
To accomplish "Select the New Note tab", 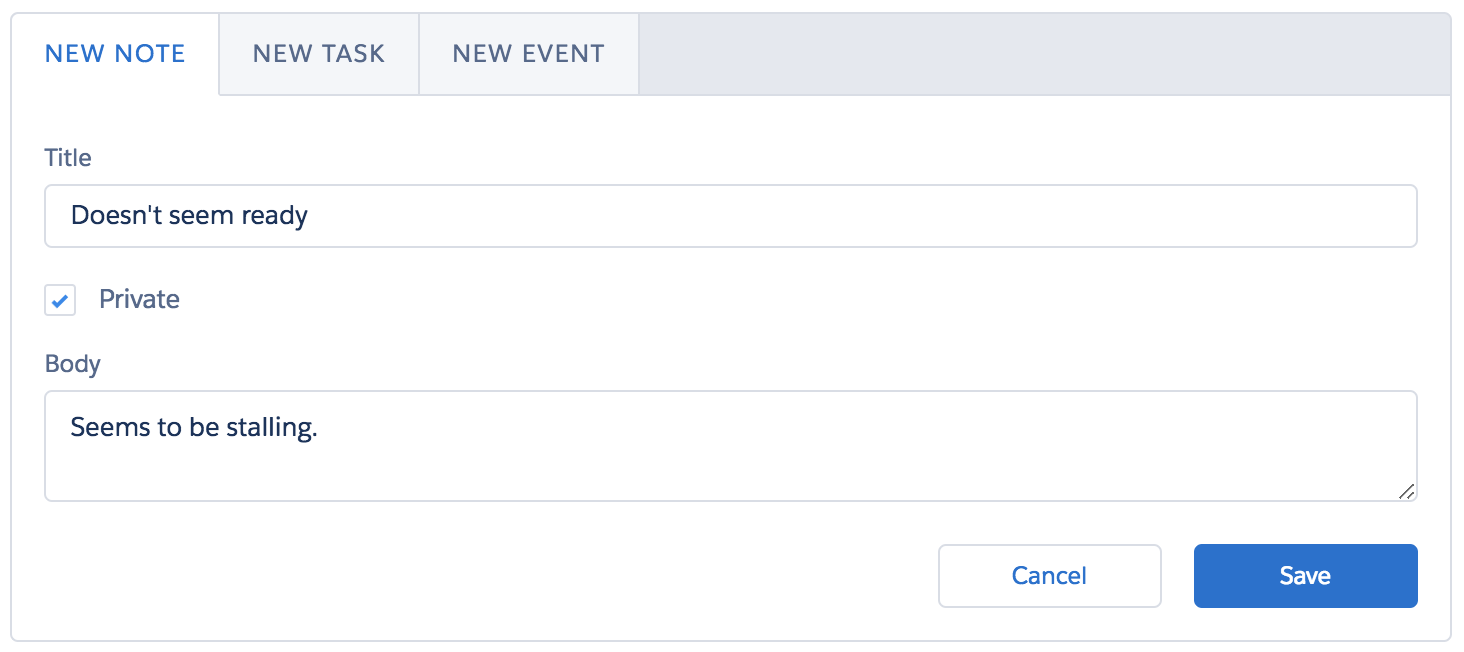I will point(115,54).
